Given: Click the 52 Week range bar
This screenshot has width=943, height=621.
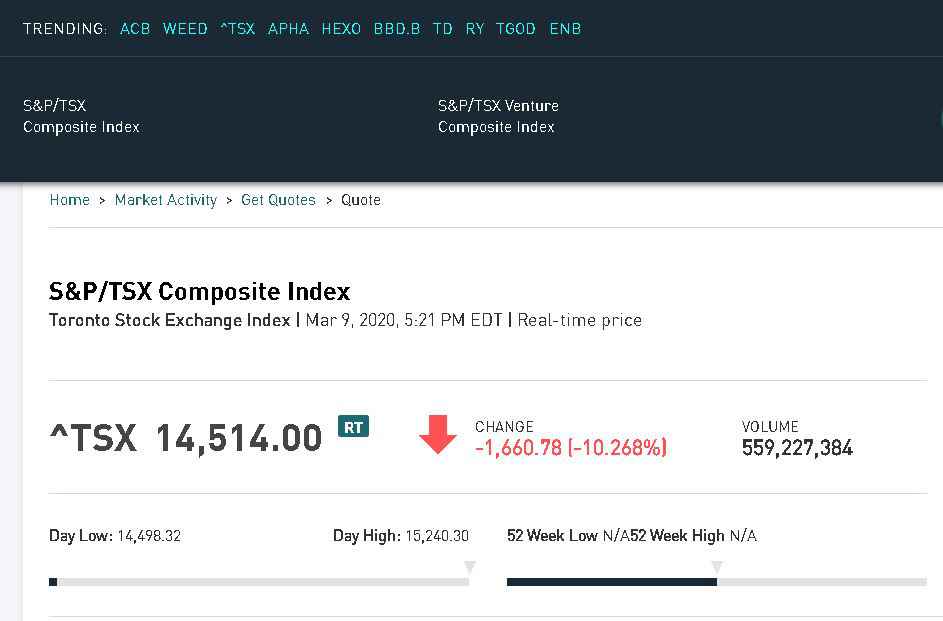Looking at the screenshot, I should [x=716, y=582].
